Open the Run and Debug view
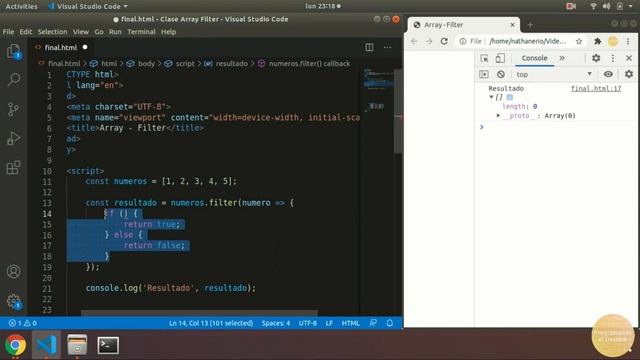The height and width of the screenshot is (360, 640). coord(13,138)
